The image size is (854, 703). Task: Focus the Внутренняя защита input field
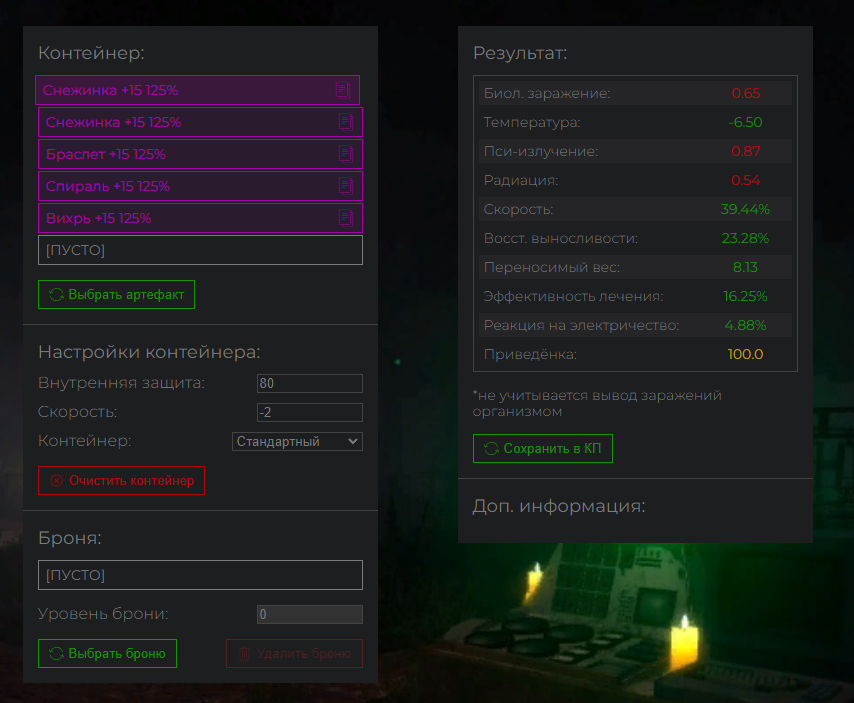coord(310,383)
